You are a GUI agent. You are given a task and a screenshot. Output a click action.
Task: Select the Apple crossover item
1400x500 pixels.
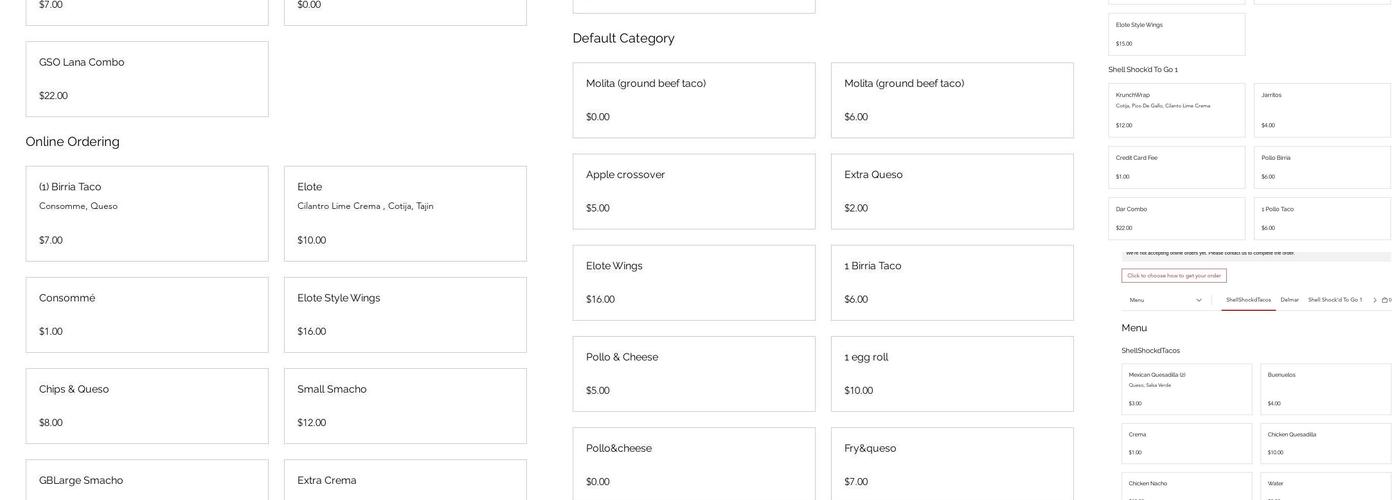click(694, 191)
